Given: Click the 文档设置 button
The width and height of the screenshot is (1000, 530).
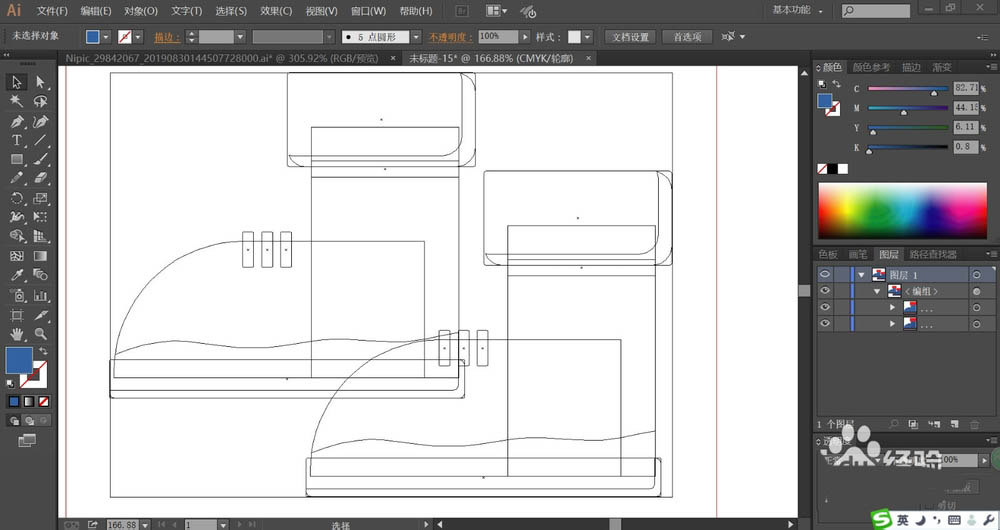Looking at the screenshot, I should click(631, 37).
